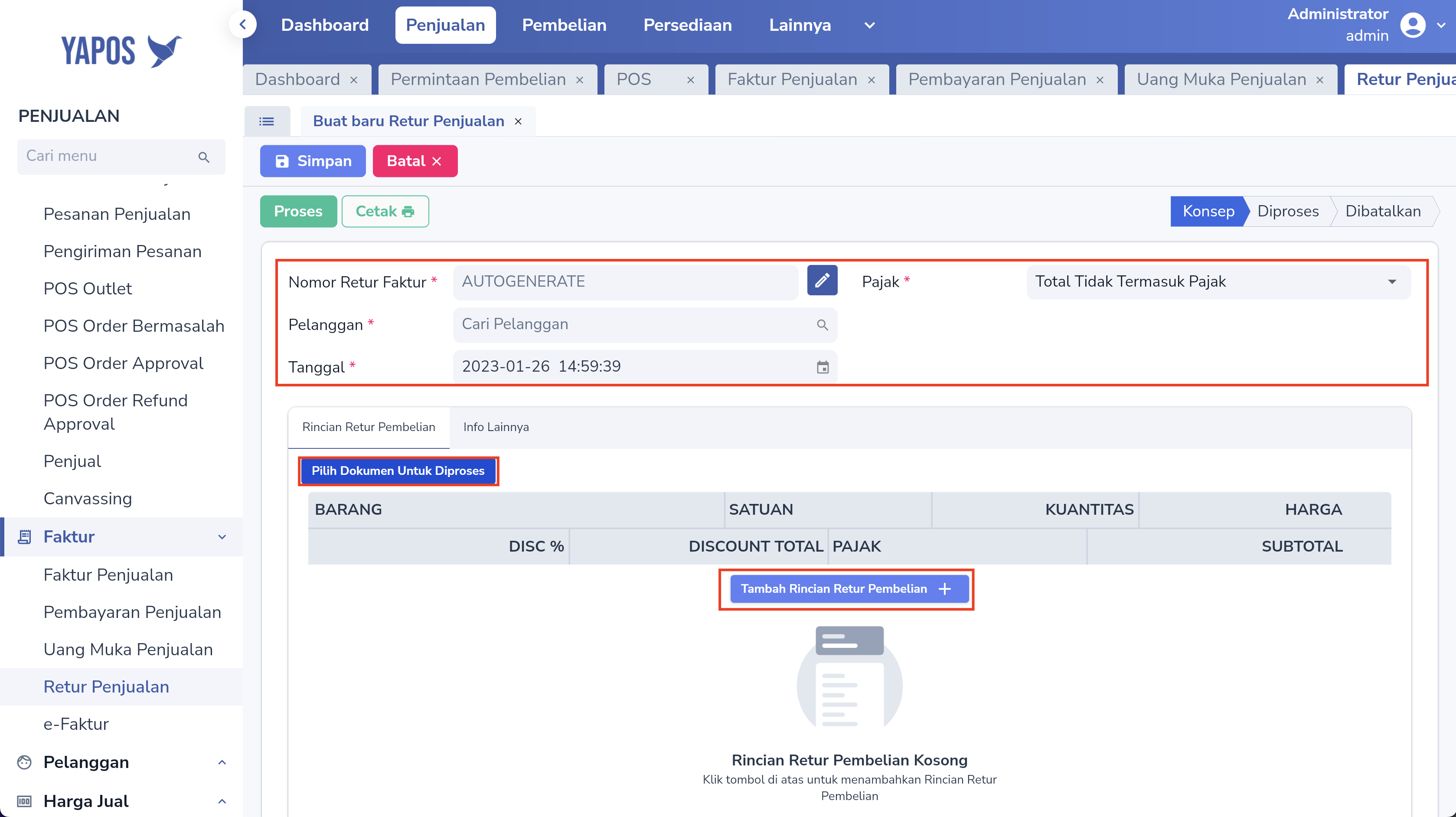This screenshot has height=817, width=1456.
Task: Open Pengiriman Pesanan in sidebar
Action: 122,252
